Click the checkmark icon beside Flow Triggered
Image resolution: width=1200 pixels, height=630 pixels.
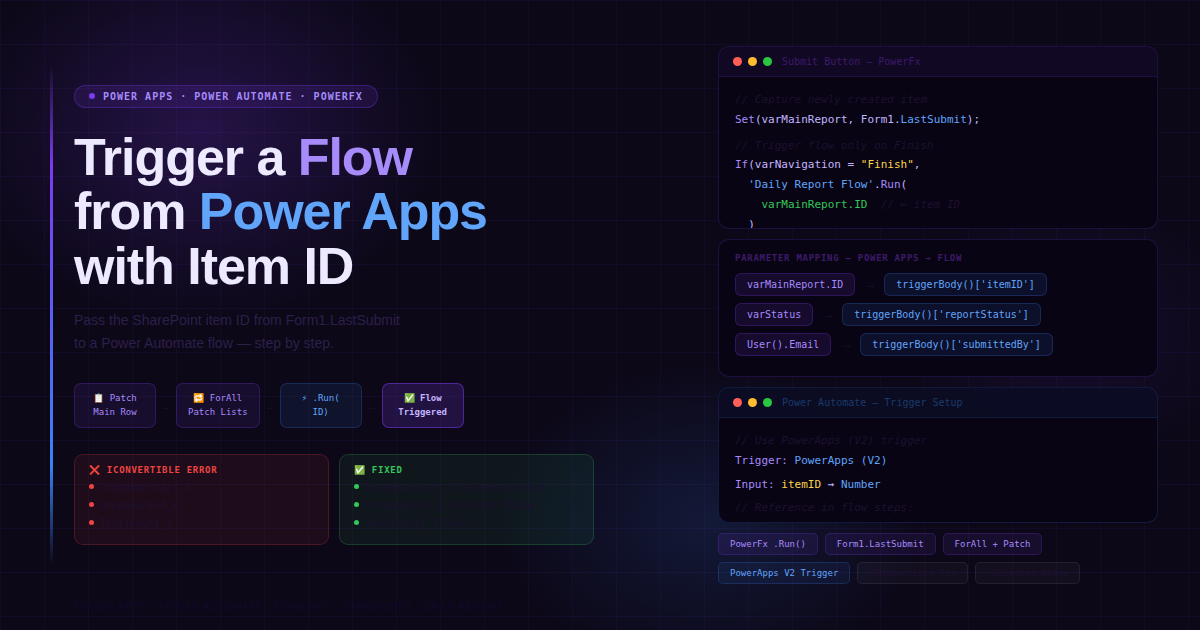(409, 397)
